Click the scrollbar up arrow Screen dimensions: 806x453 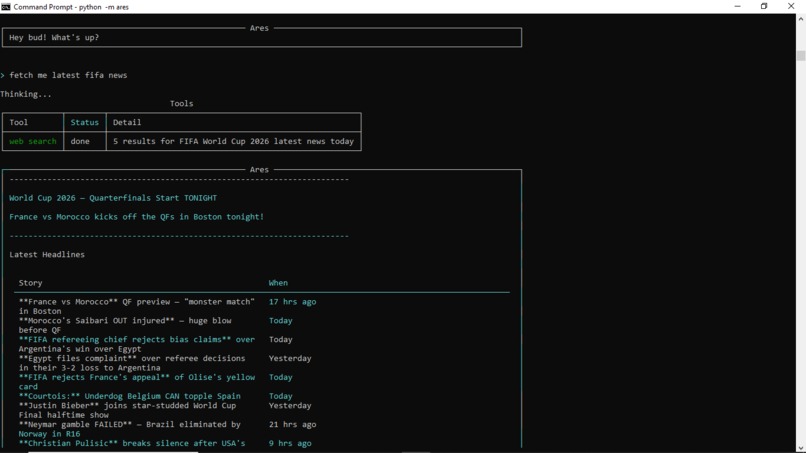(x=801, y=19)
